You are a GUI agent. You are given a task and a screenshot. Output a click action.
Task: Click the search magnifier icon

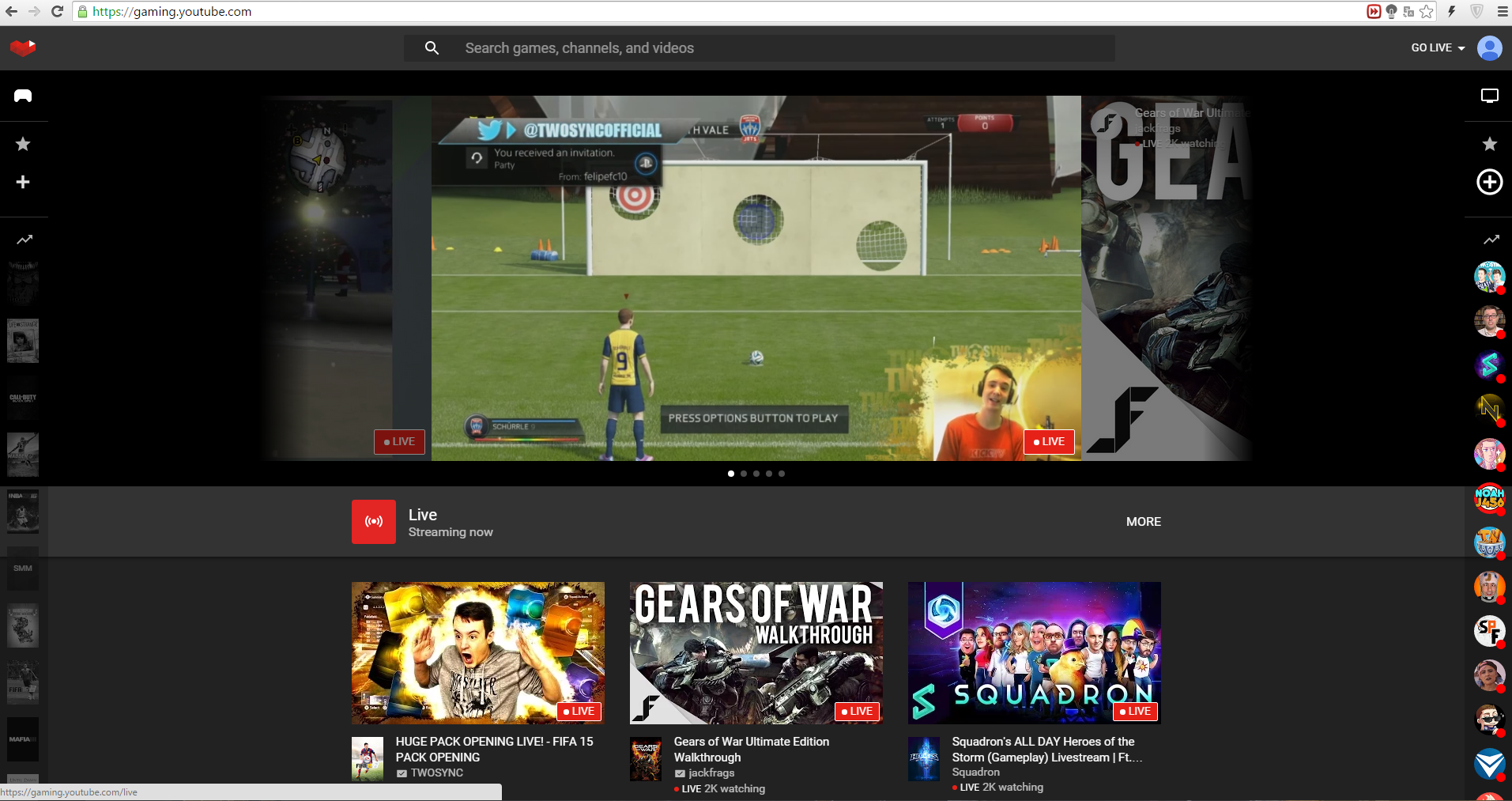(x=432, y=48)
